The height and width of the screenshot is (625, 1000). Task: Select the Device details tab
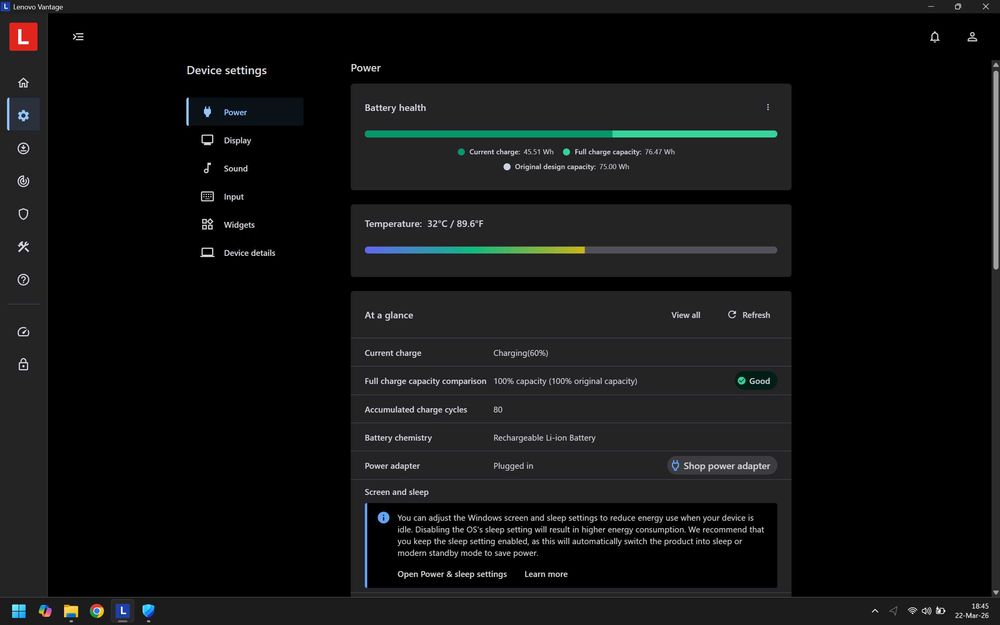(x=245, y=253)
